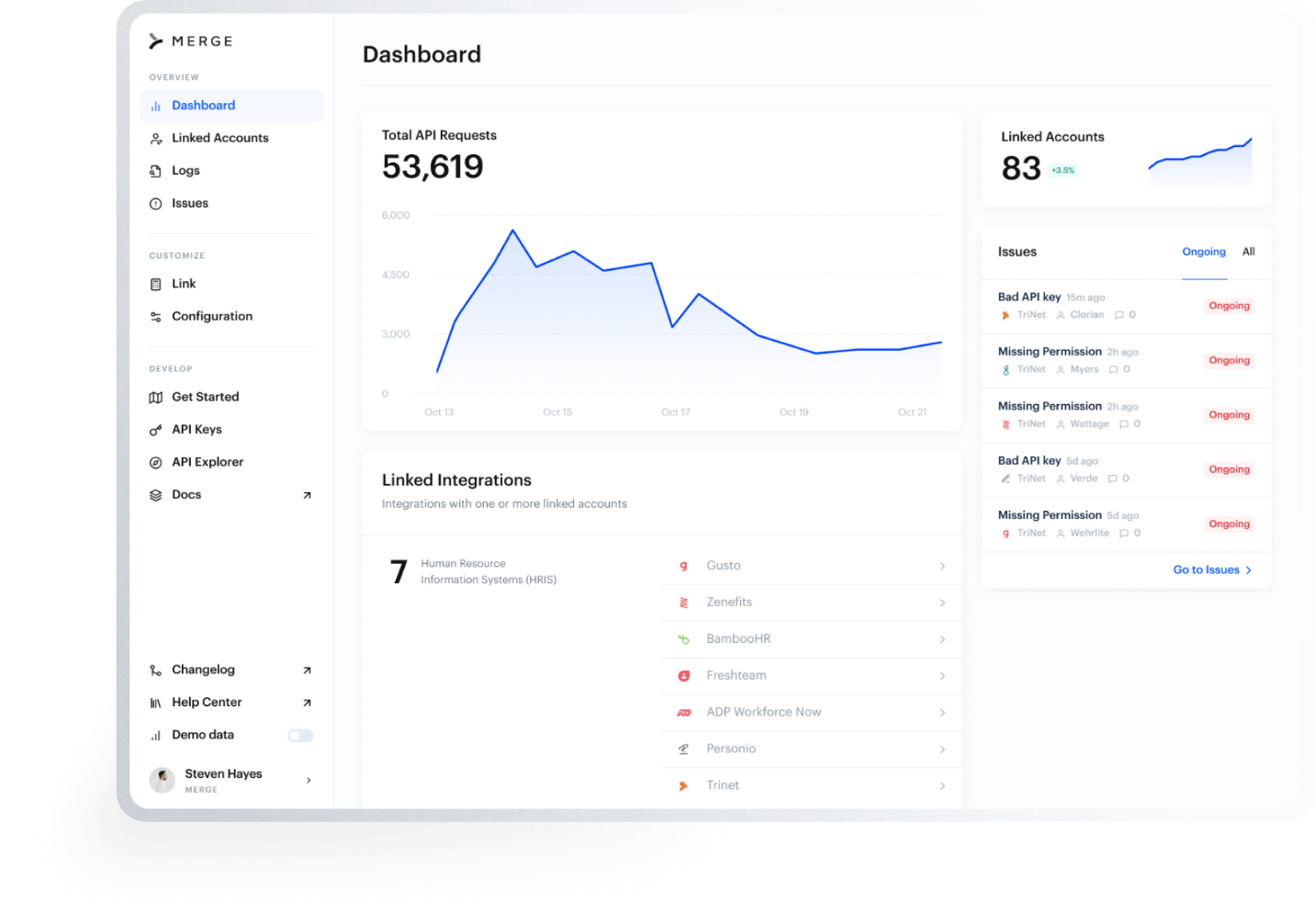Open Personio row chevron
Screen dimensions: 1315x924
[942, 750]
